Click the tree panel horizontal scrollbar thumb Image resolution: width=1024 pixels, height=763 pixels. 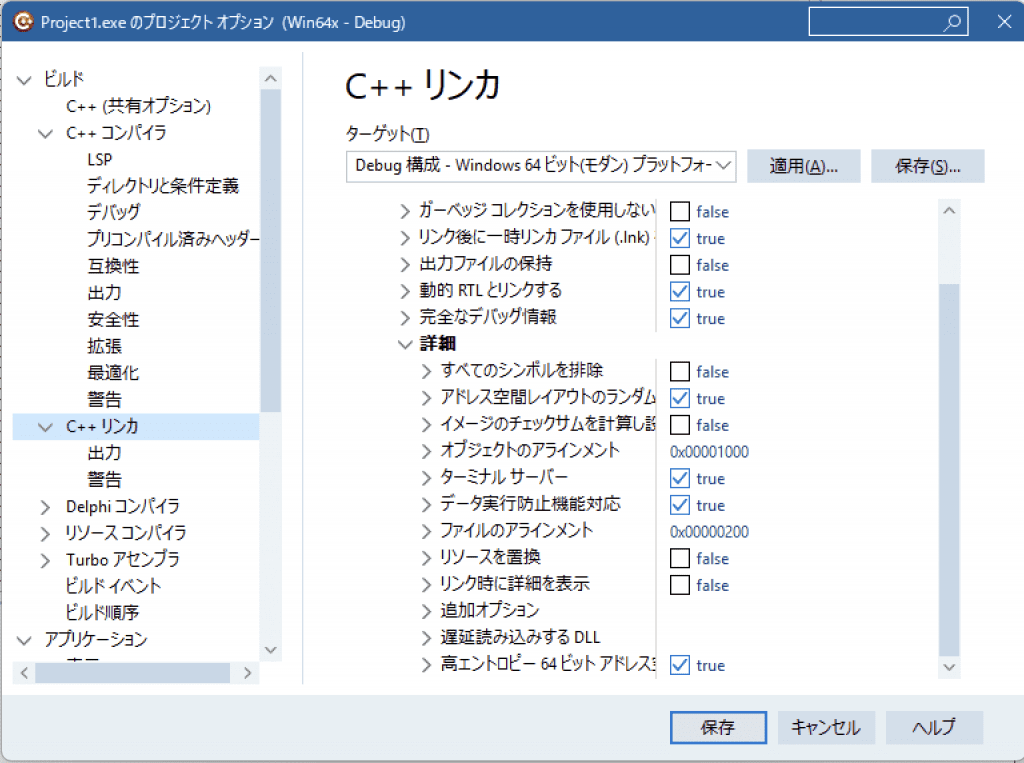[133, 673]
